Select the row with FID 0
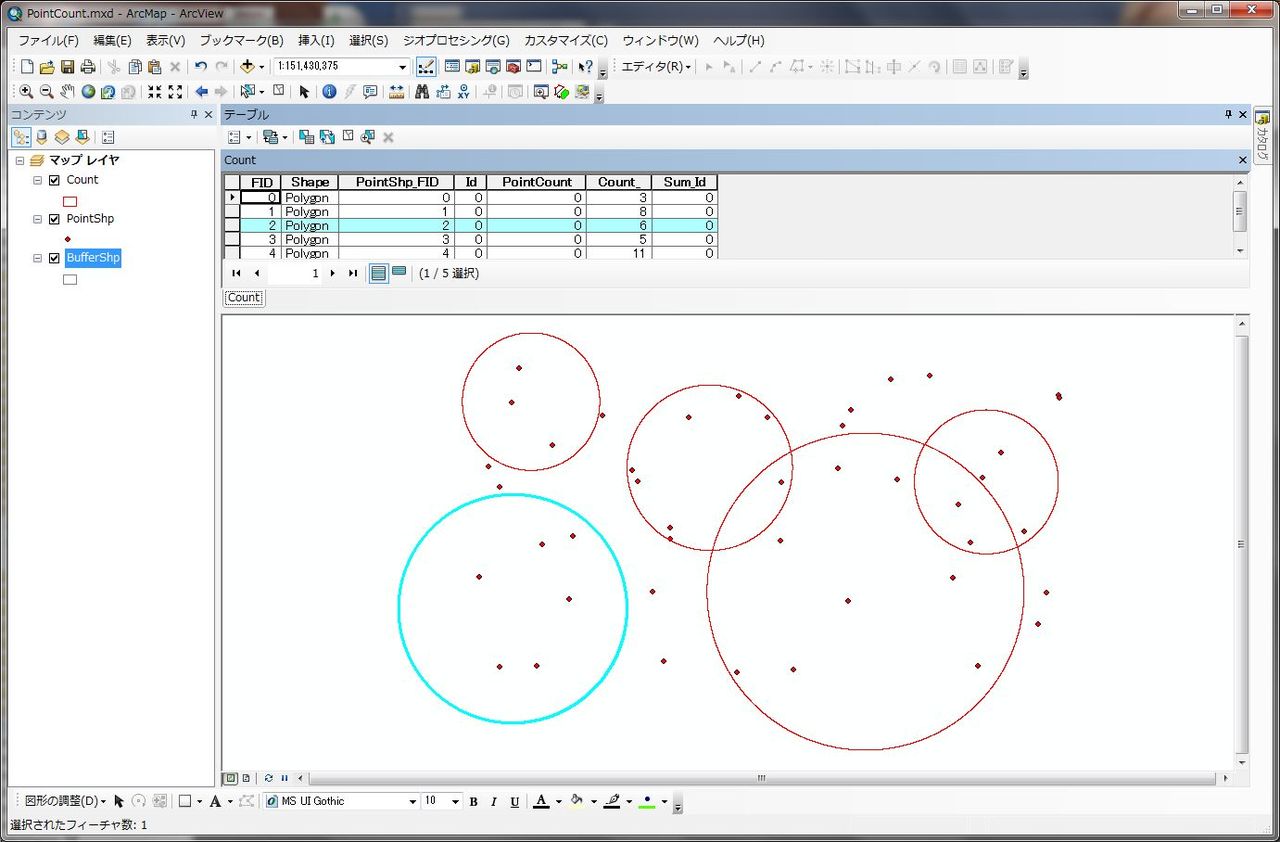1280x842 pixels. point(233,197)
